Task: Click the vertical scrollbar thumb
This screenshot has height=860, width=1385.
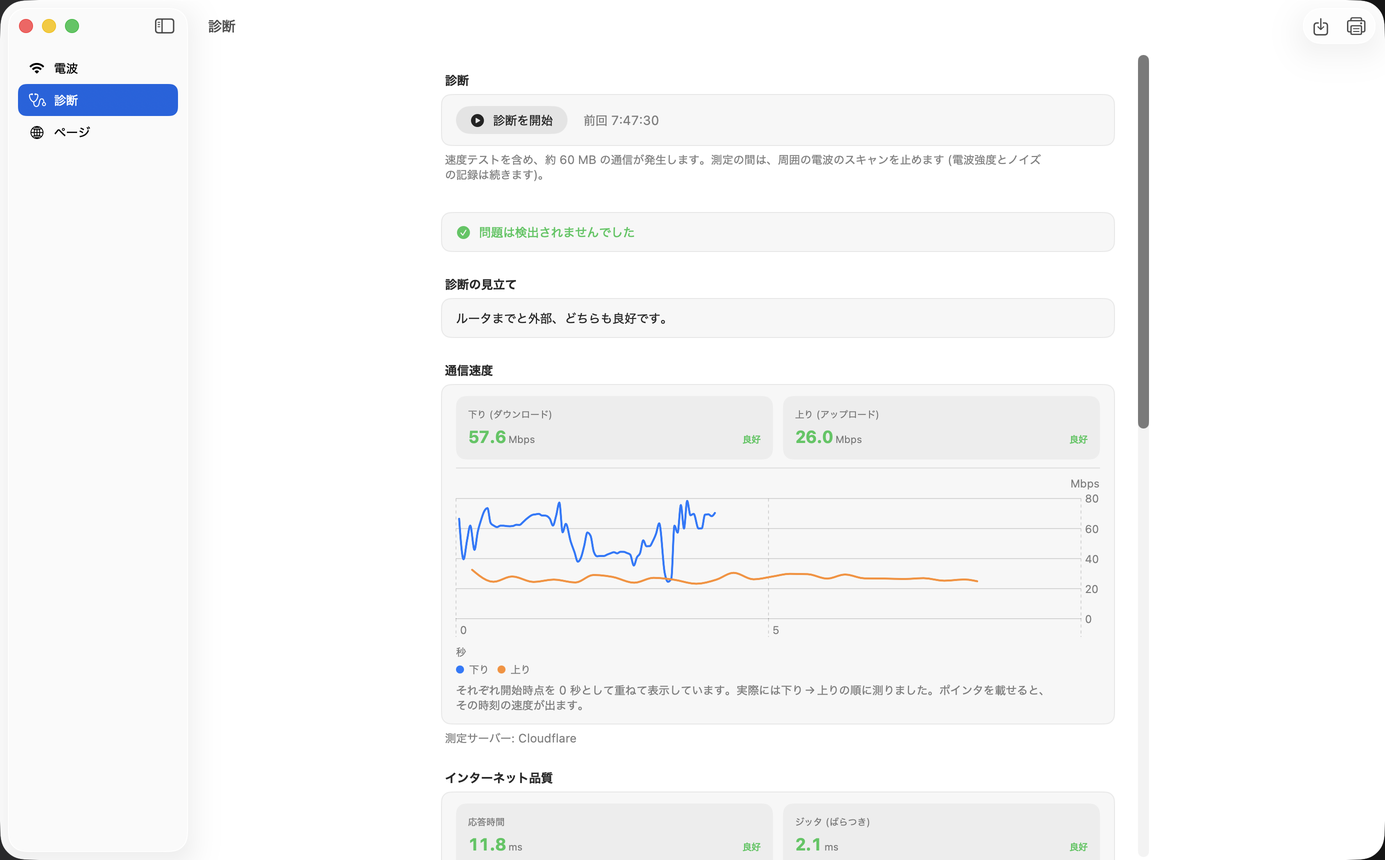Action: [x=1143, y=241]
